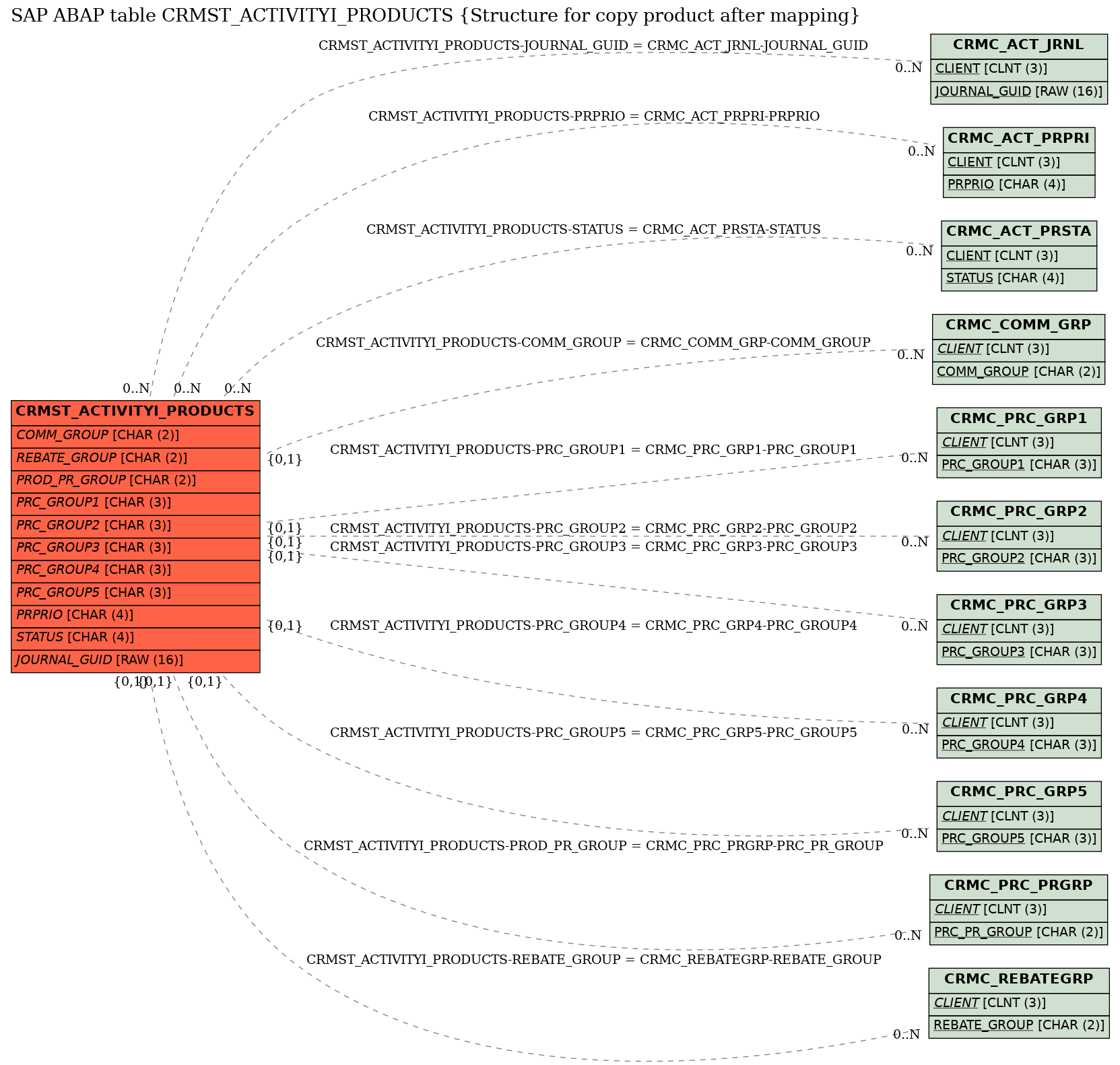Click PRC_GROUP4 [CHAR (3)] in CRMC_PRC_GRP4
1120x1065 pixels.
point(1018,746)
